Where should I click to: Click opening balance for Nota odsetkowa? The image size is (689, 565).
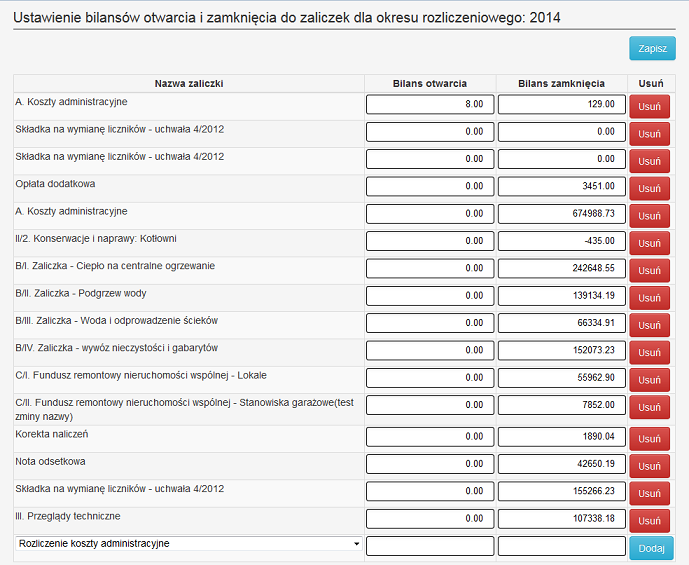[430, 464]
